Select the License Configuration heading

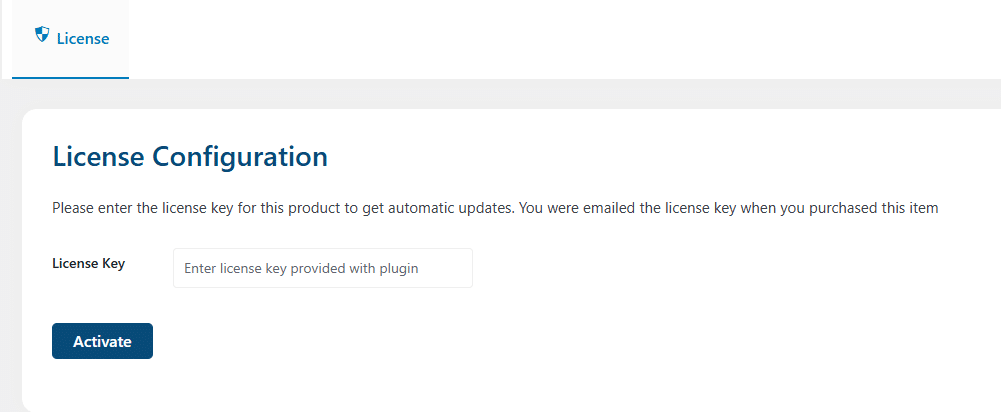(190, 156)
